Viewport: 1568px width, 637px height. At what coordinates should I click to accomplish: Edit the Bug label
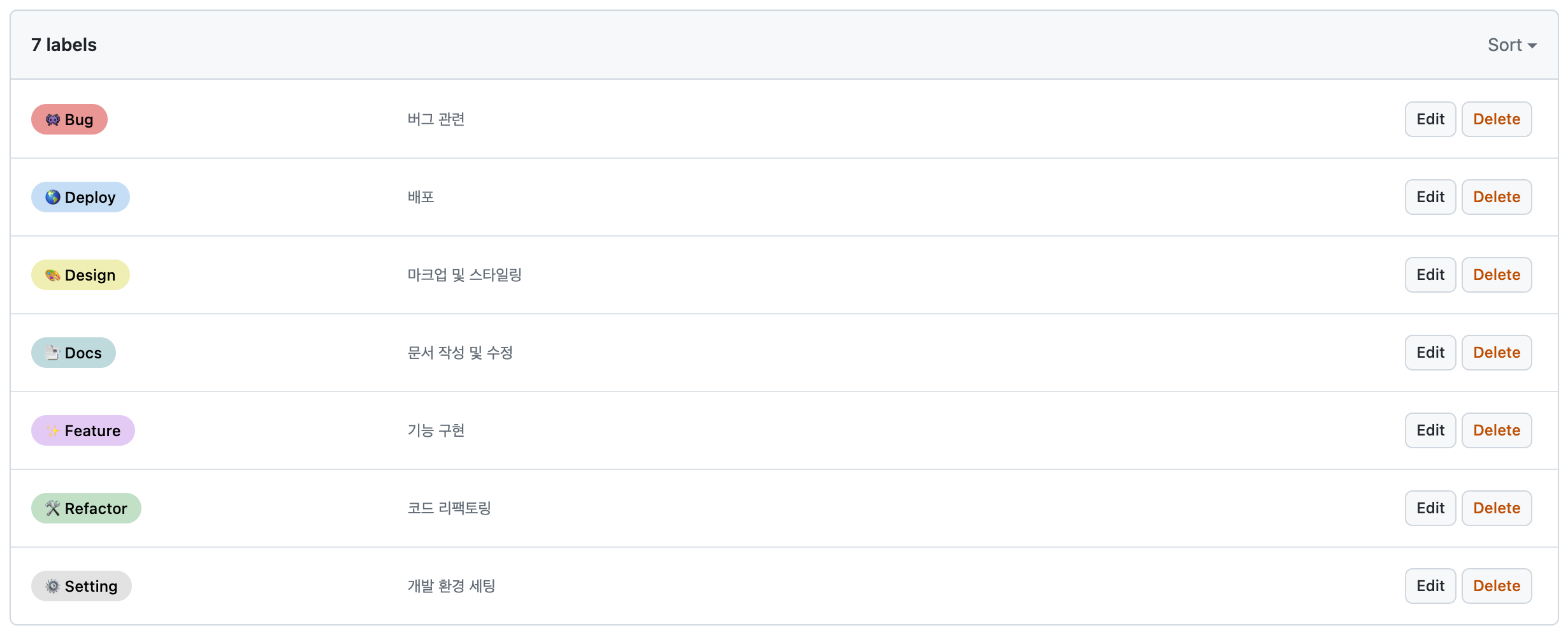1430,119
